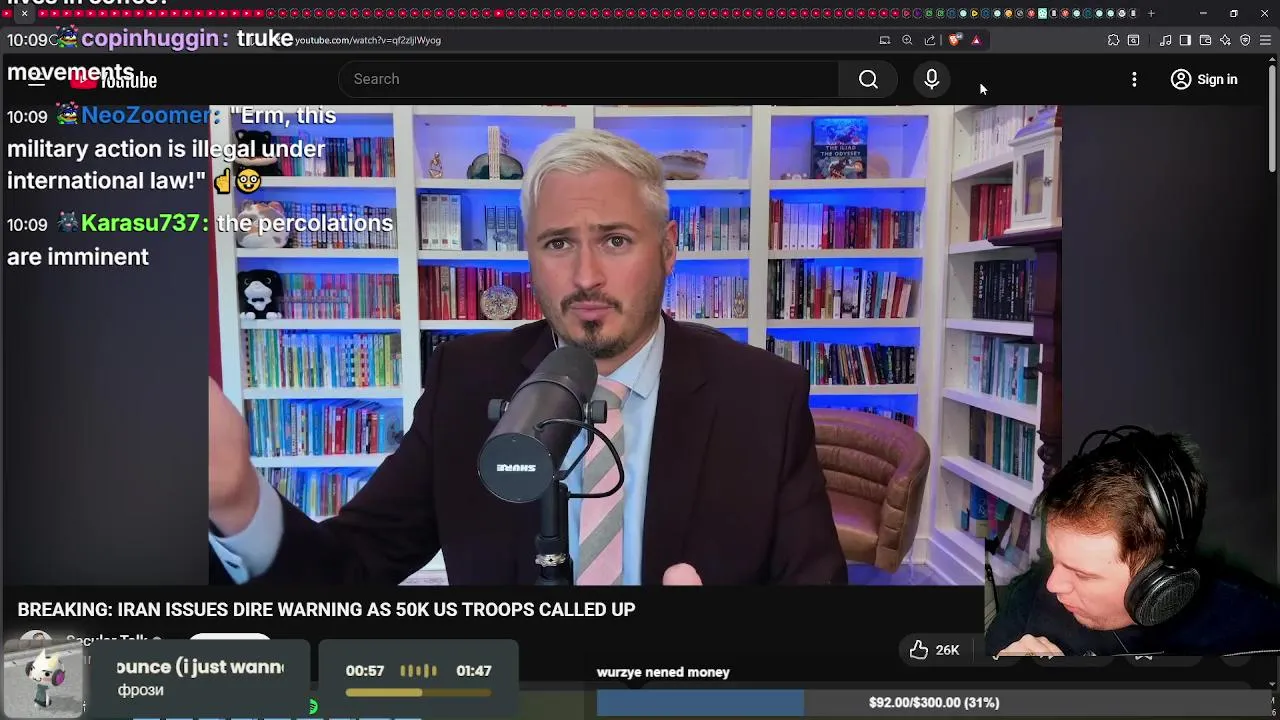Open Brave Rewards triangle icon
The image size is (1280, 720).
[976, 40]
